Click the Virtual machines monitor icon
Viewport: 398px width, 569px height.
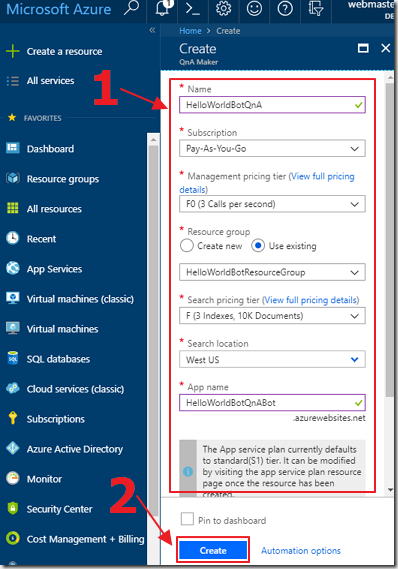(x=13, y=328)
